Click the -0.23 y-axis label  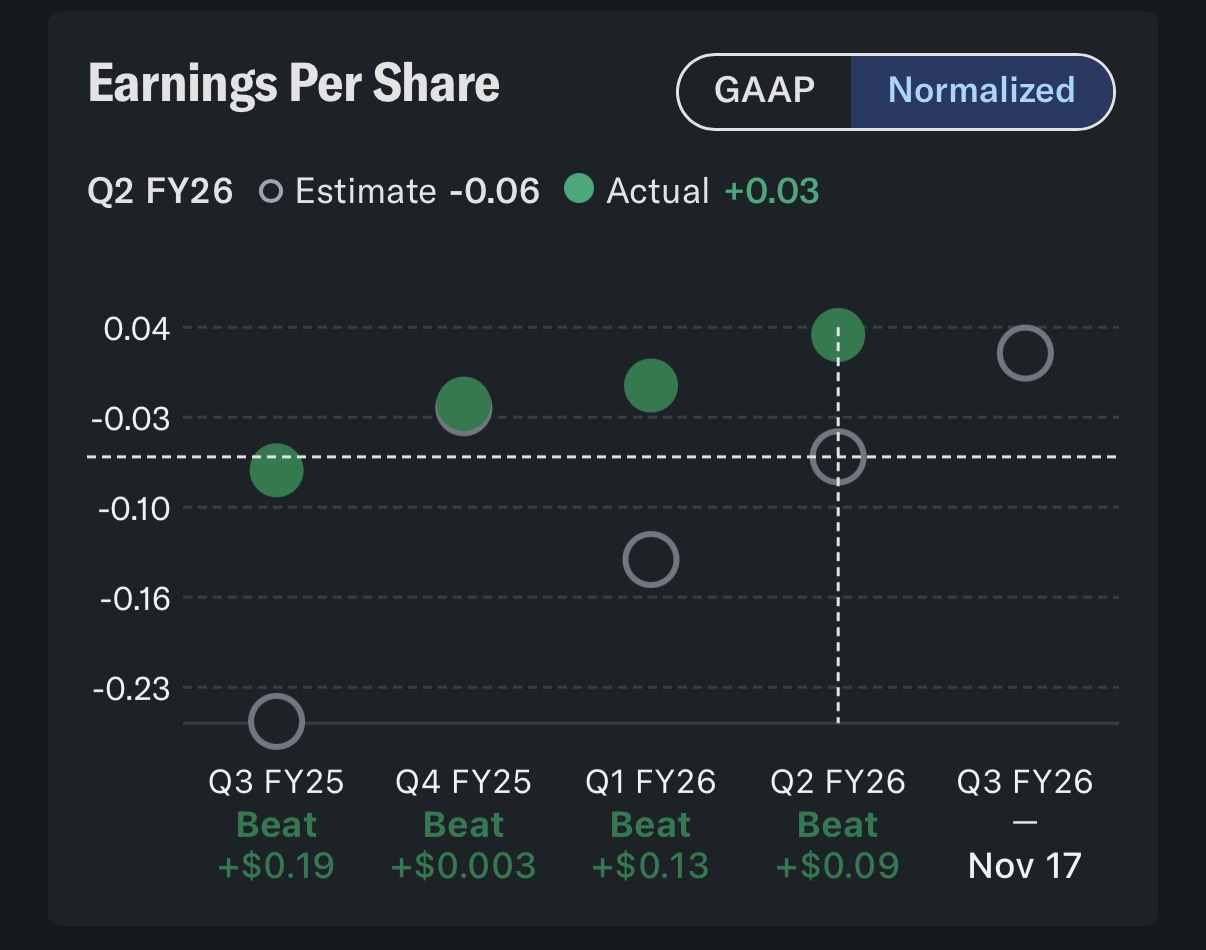(x=130, y=688)
